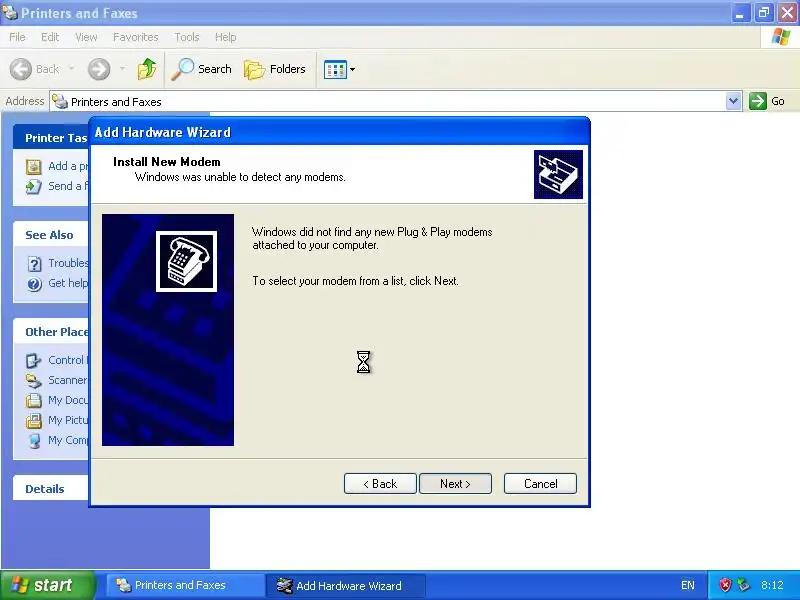This screenshot has width=800, height=600.
Task: Cancel the Add Hardware Wizard
Action: 540,484
